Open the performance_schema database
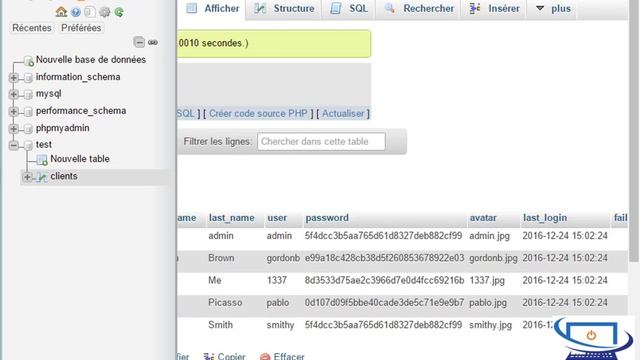The width and height of the screenshot is (640, 360). [81, 111]
